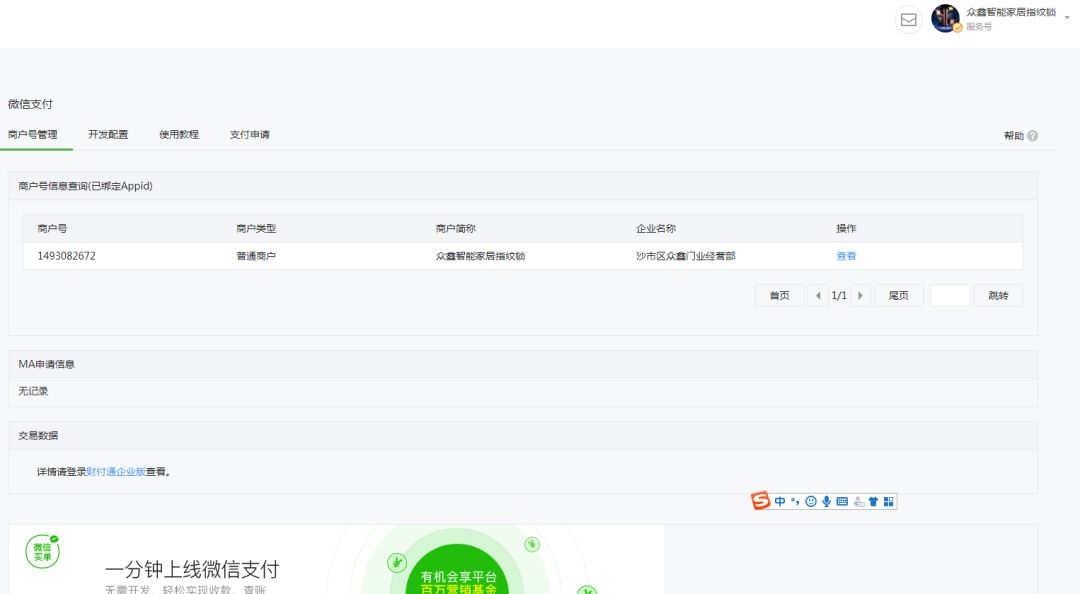
Task: Click the microphone voice input icon
Action: tap(827, 502)
